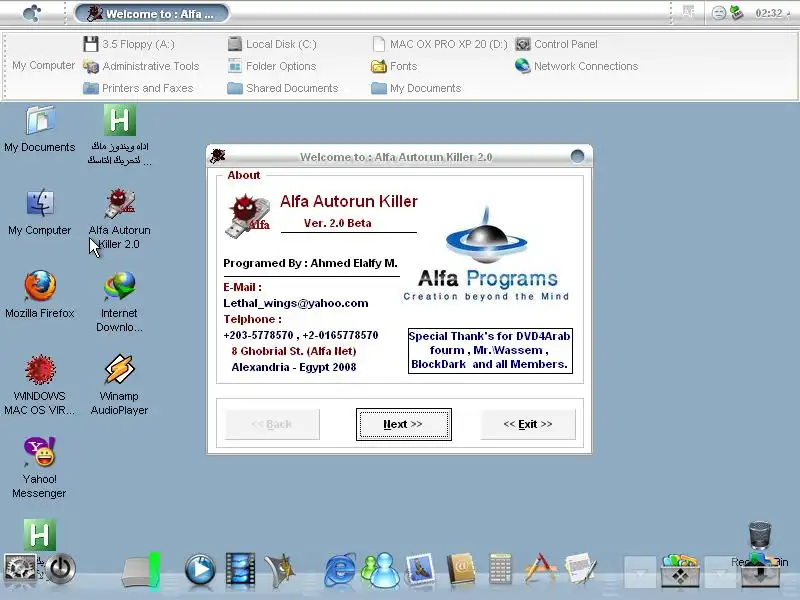Open the Messenger buddies dock icon
The image size is (800, 600).
point(381,569)
